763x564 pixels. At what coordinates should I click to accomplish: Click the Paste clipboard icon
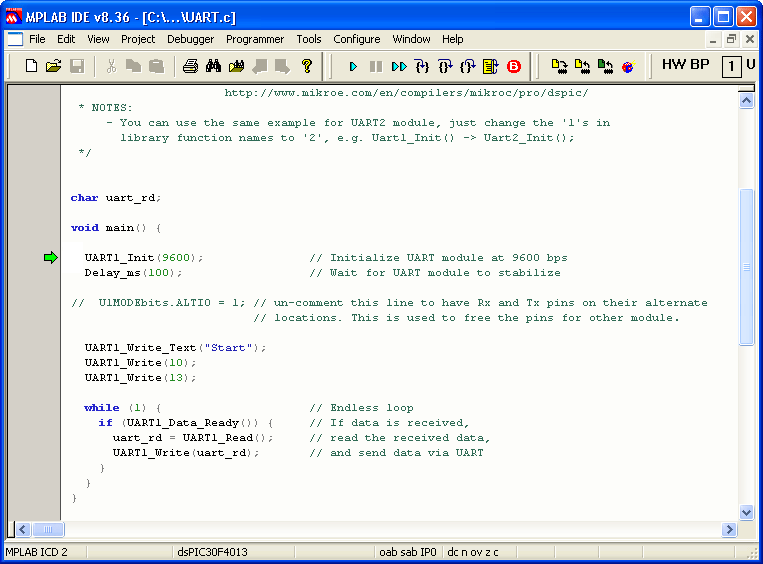tap(156, 66)
